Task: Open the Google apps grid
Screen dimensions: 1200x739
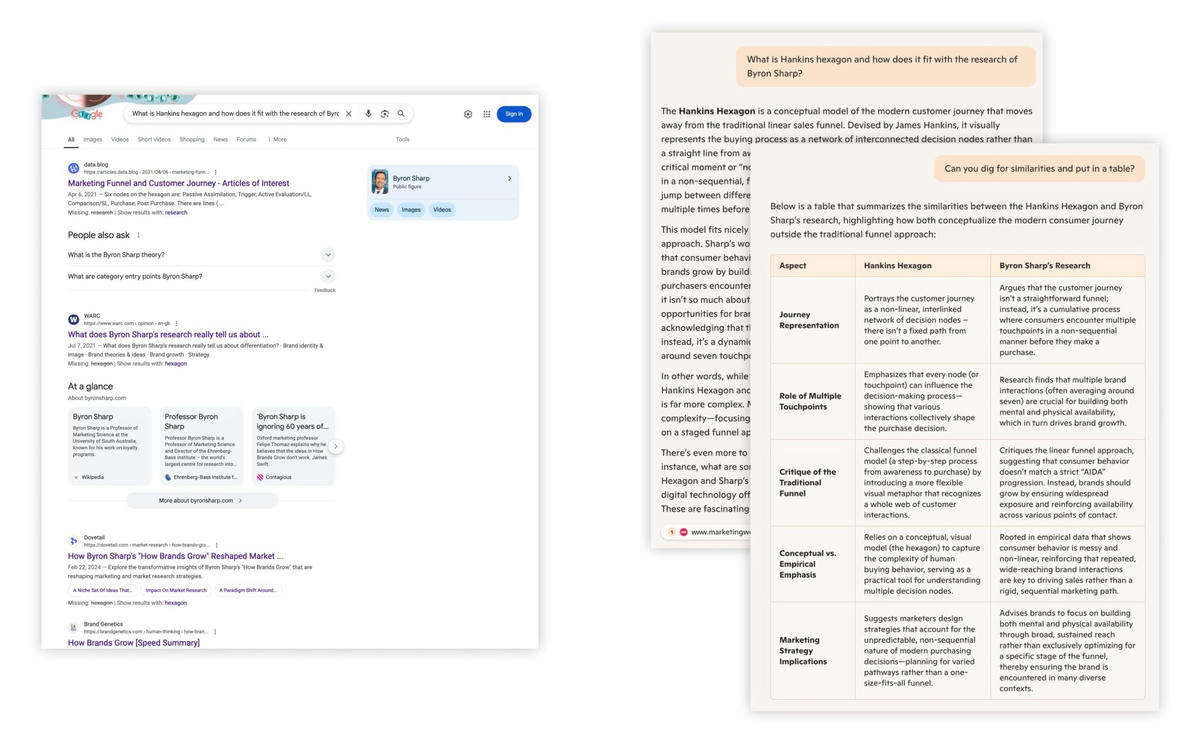Action: point(487,114)
